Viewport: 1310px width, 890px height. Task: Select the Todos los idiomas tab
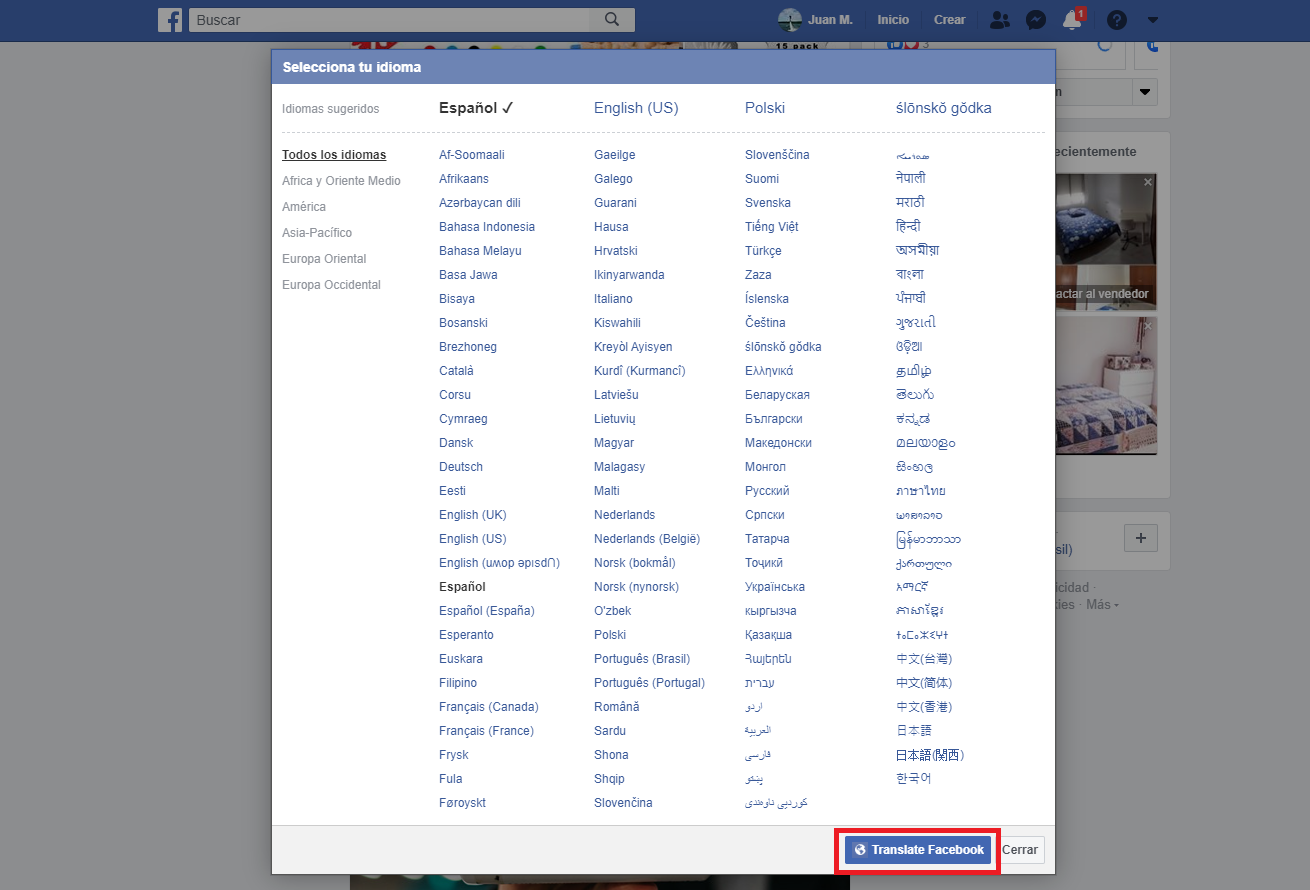point(334,155)
